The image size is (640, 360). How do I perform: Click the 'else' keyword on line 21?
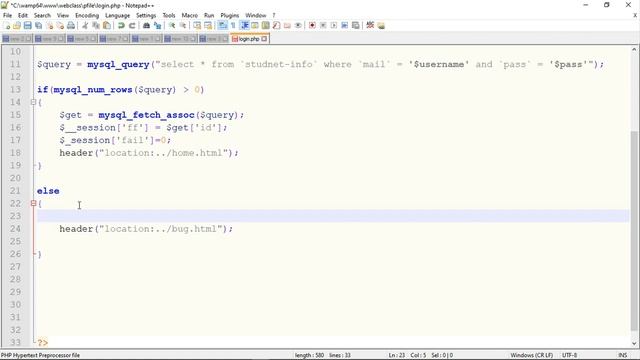tap(48, 191)
